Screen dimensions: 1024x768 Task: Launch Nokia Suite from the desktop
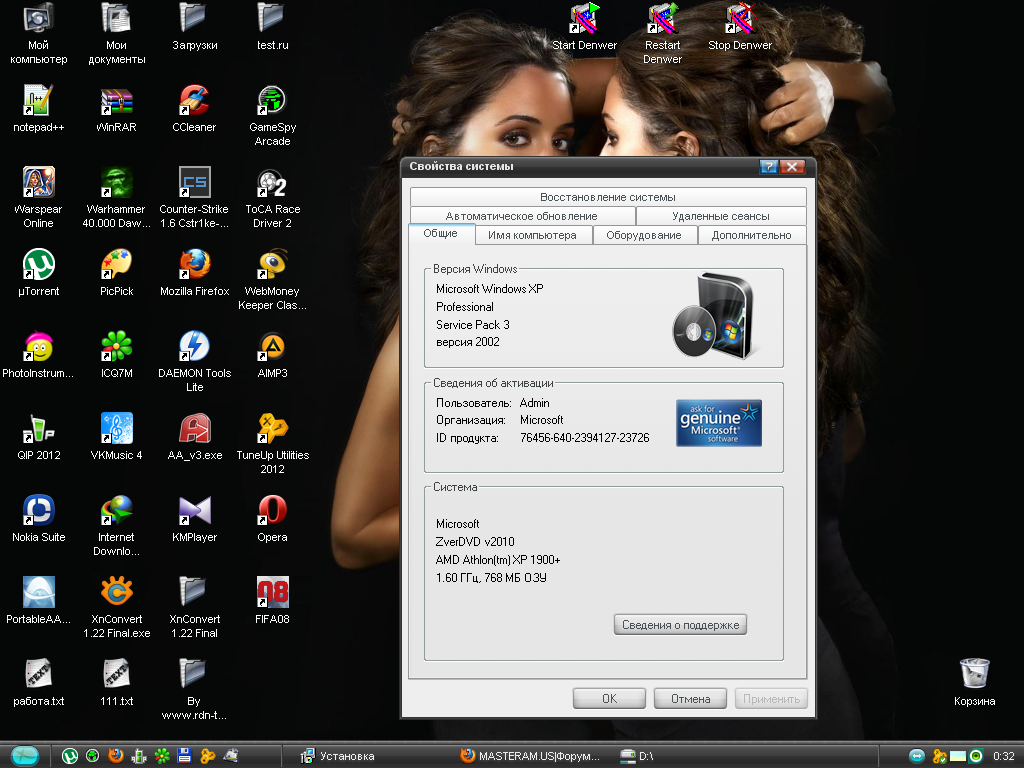(39, 519)
